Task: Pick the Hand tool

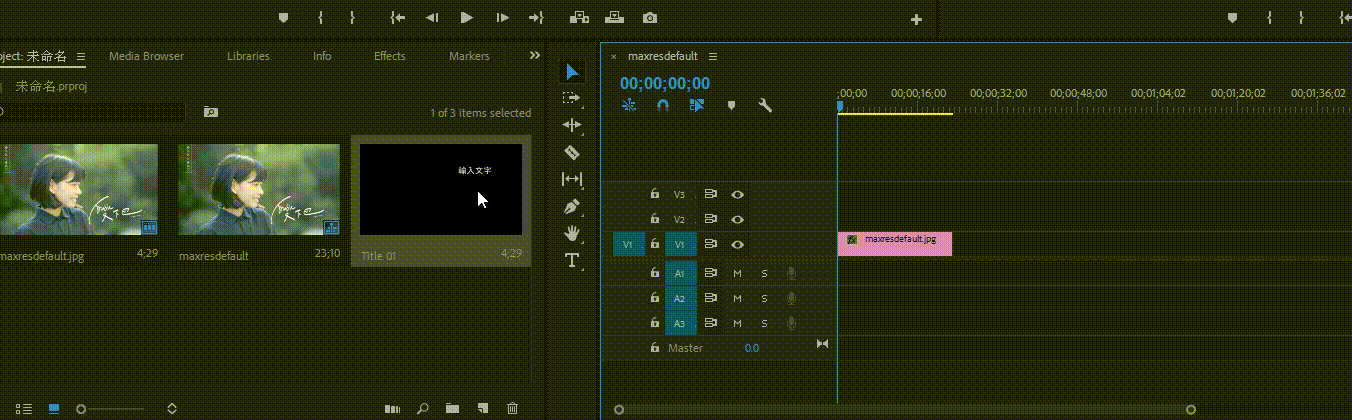Action: click(x=572, y=234)
